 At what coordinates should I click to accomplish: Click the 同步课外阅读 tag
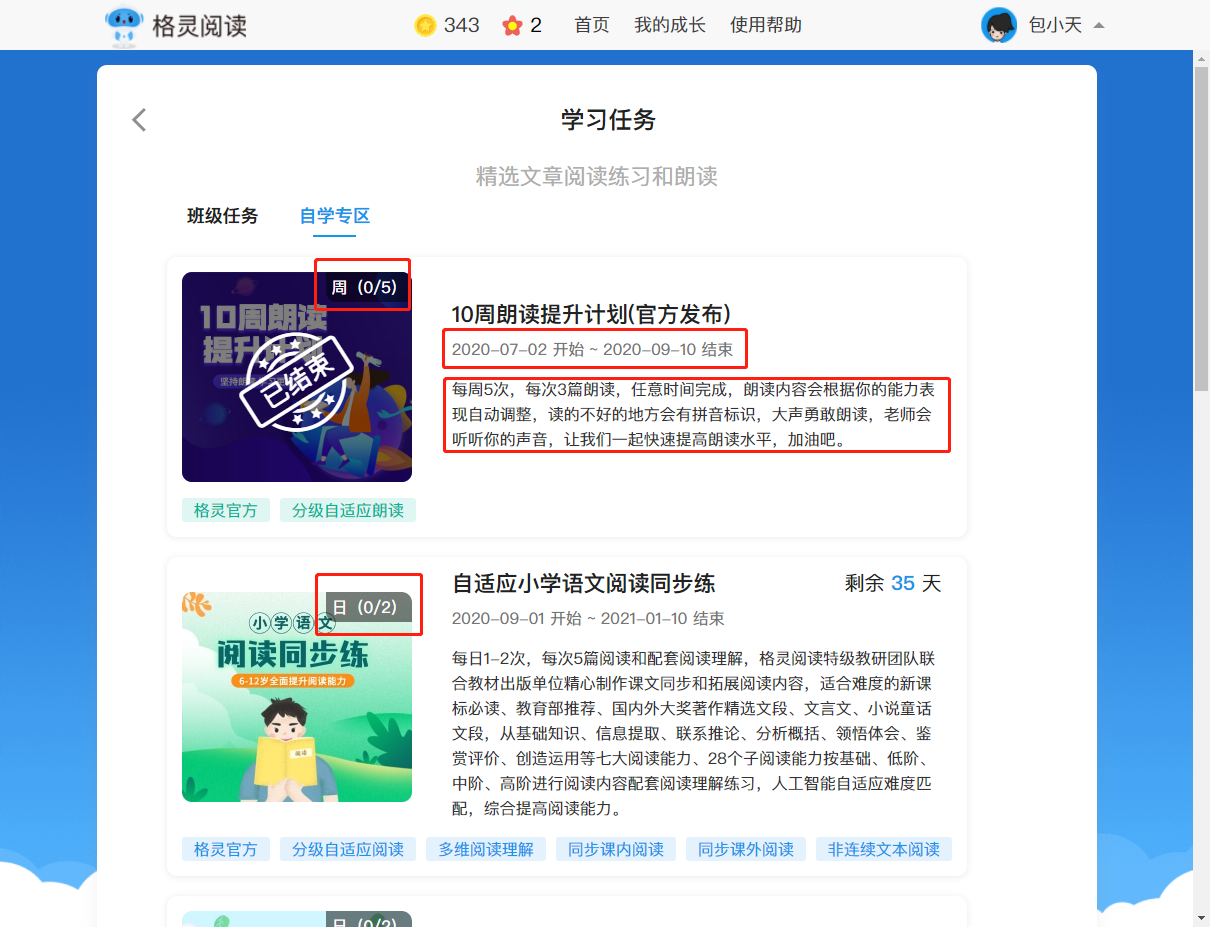click(746, 849)
